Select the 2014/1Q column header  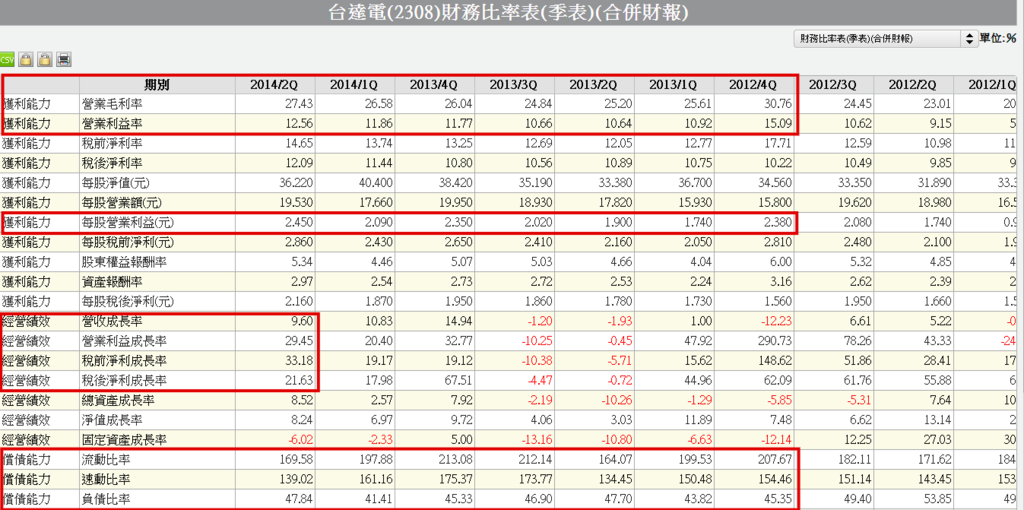[x=354, y=85]
